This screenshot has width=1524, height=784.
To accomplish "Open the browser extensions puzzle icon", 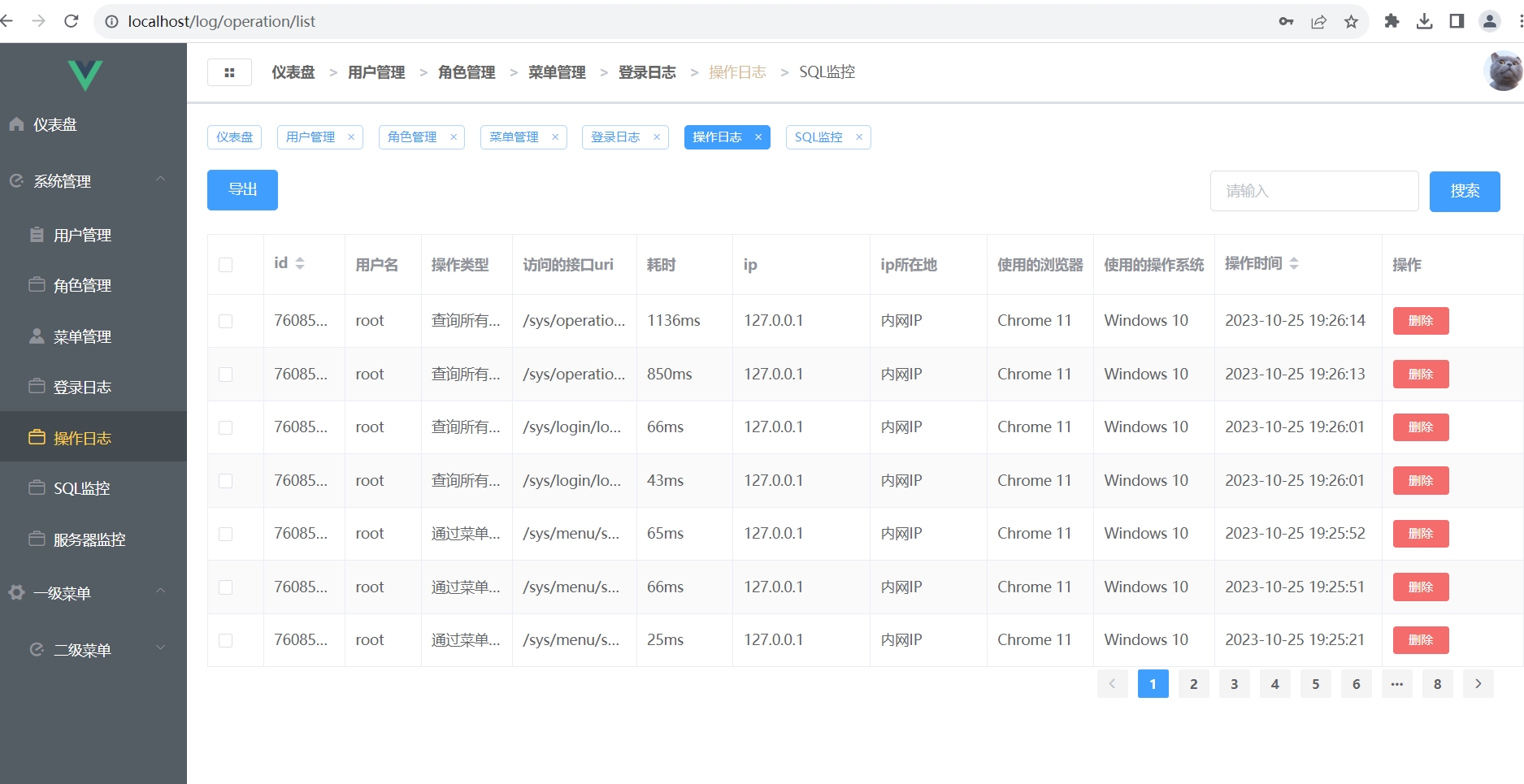I will point(1392,21).
